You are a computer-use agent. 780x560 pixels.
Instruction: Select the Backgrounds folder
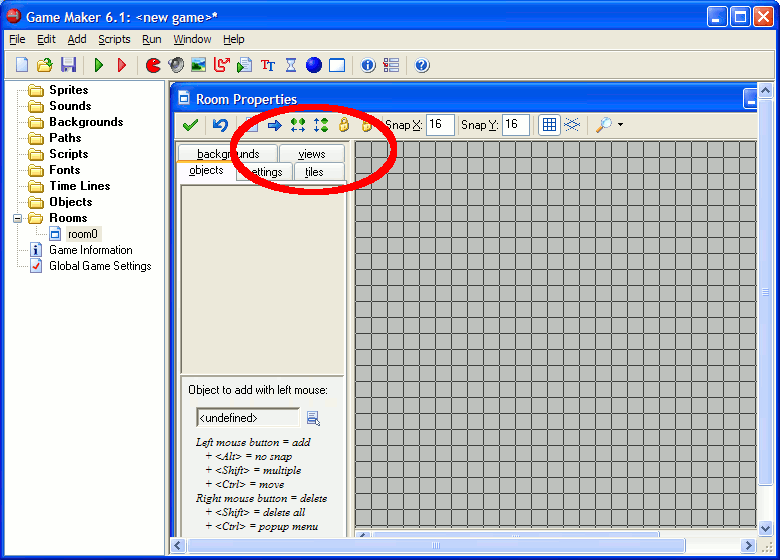(86, 122)
